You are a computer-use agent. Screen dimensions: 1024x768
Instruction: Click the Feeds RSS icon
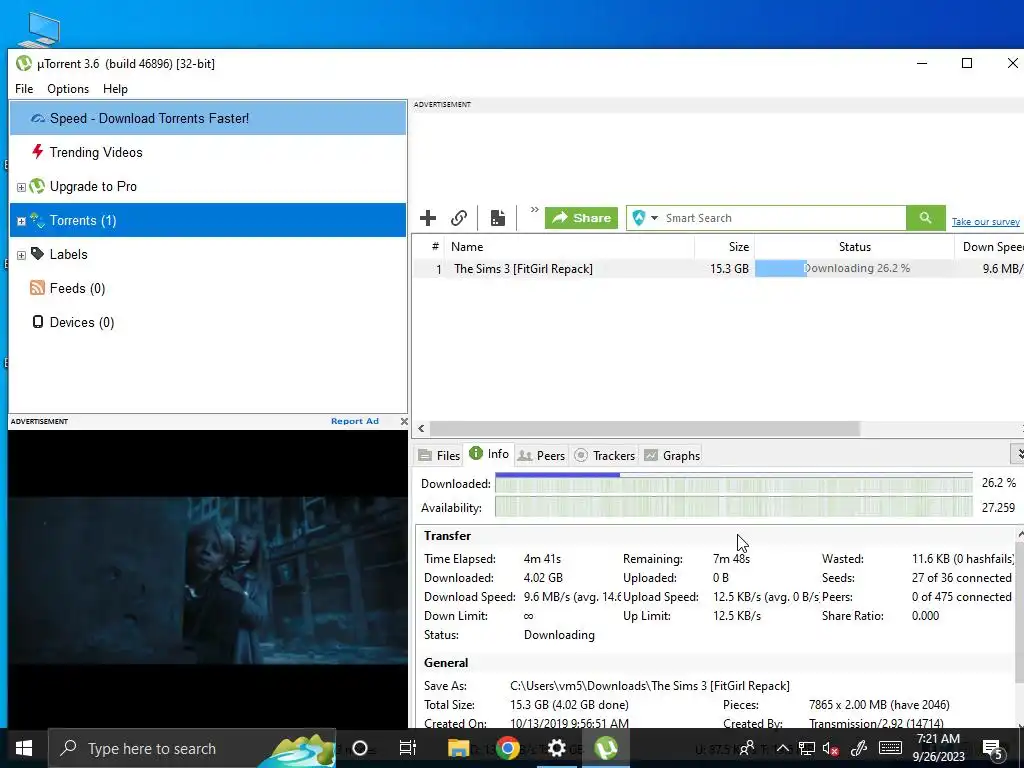(37, 288)
